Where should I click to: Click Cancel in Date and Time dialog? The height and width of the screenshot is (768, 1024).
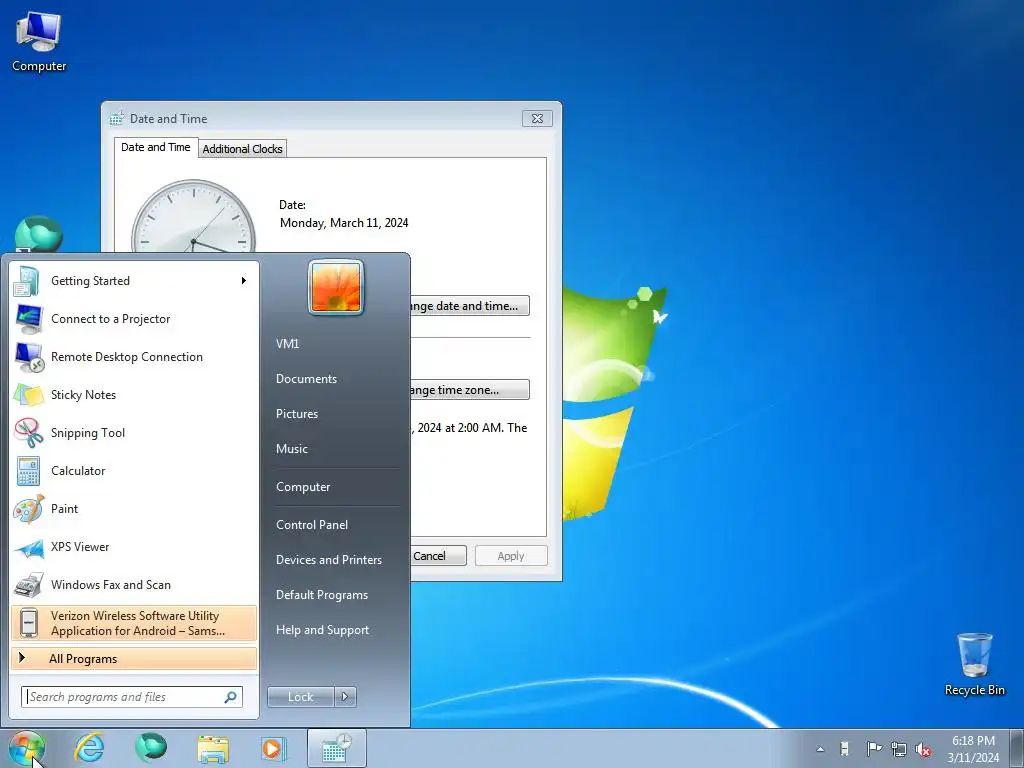[x=438, y=556]
